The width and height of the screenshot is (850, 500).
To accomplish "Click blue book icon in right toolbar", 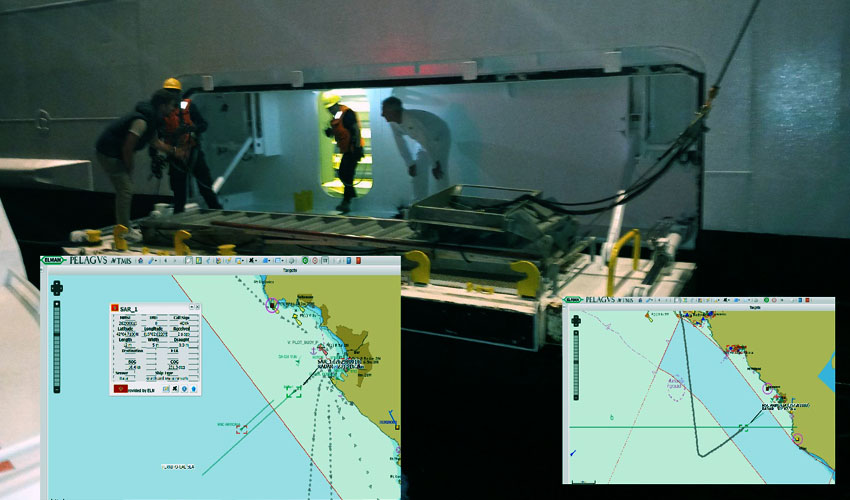I will coord(800,300).
